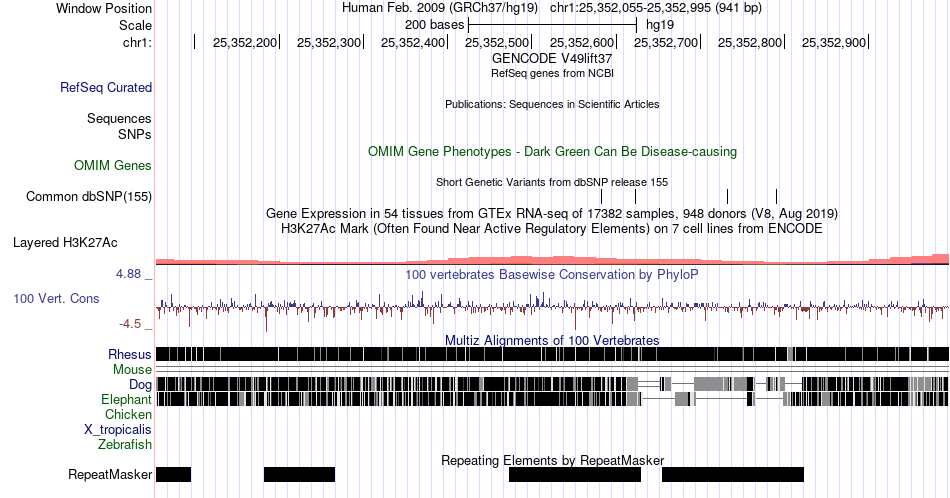This screenshot has height=498, width=950.
Task: Click the chr1:25,352,055-25,352,995 position text
Action: coord(656,8)
